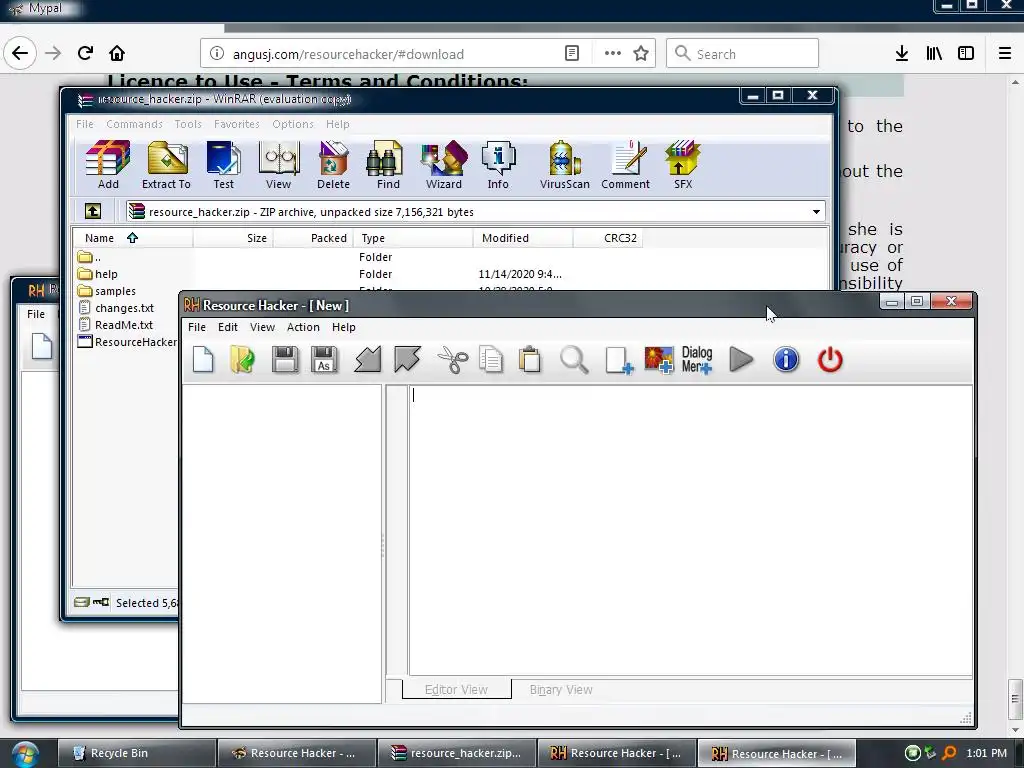Click the Info icon in WinRAR toolbar
Image resolution: width=1024 pixels, height=768 pixels.
(498, 165)
